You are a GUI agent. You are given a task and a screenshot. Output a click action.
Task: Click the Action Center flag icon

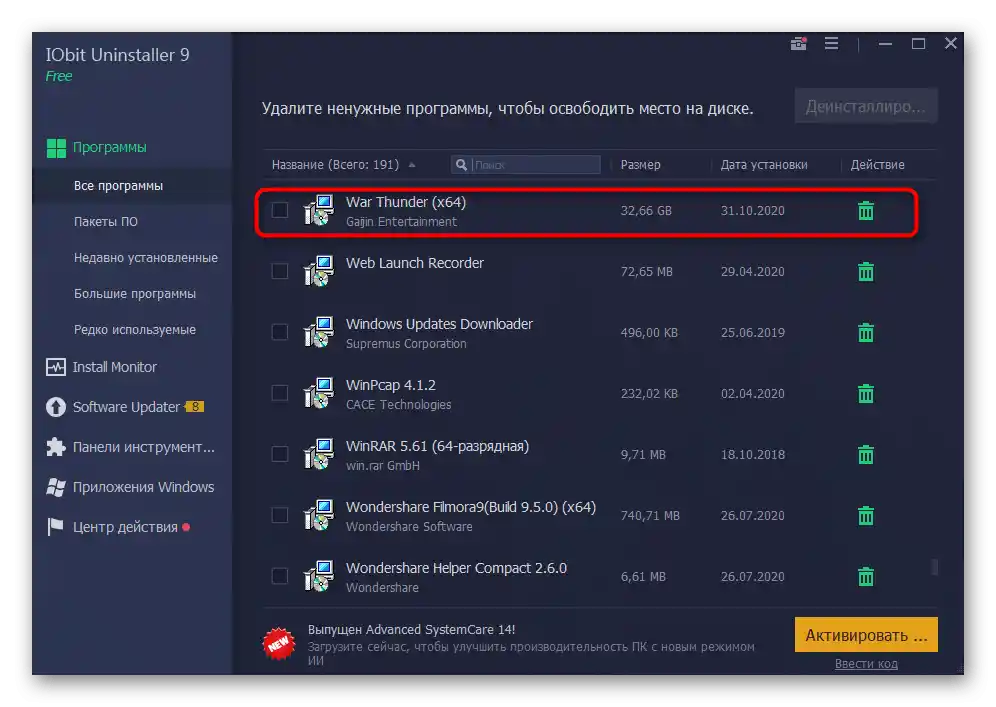[x=56, y=527]
